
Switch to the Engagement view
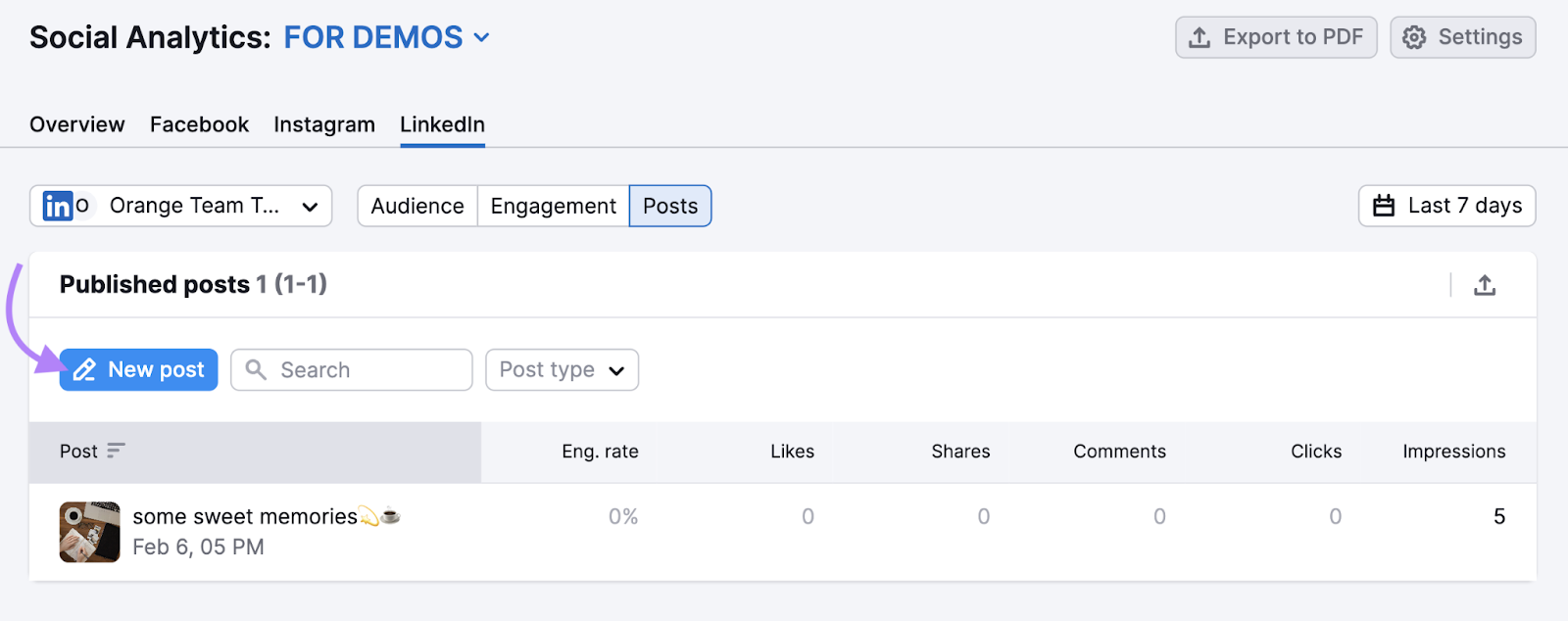click(x=553, y=206)
